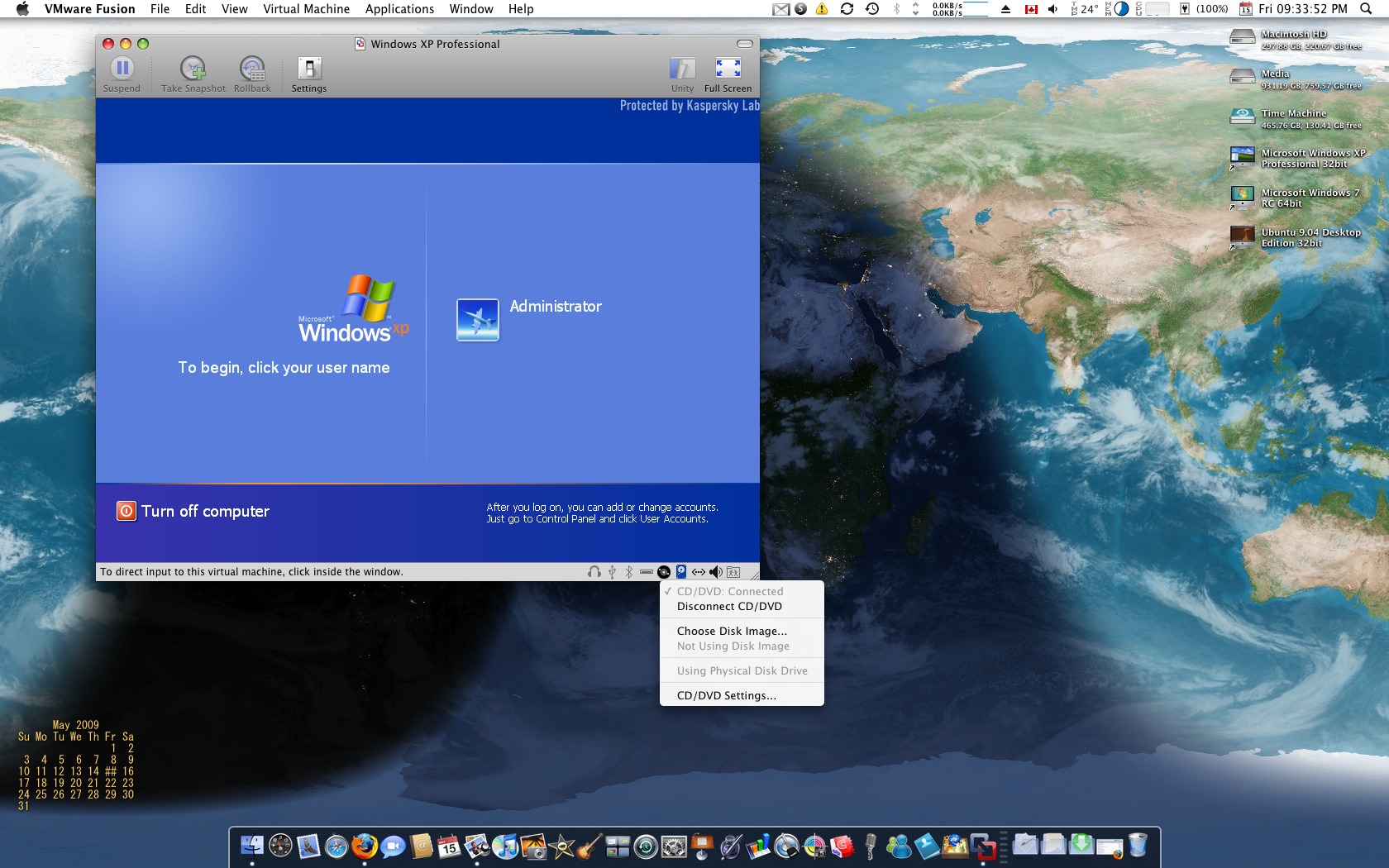Click the headphones icon in VM status bar
This screenshot has height=868, width=1389.
(594, 572)
